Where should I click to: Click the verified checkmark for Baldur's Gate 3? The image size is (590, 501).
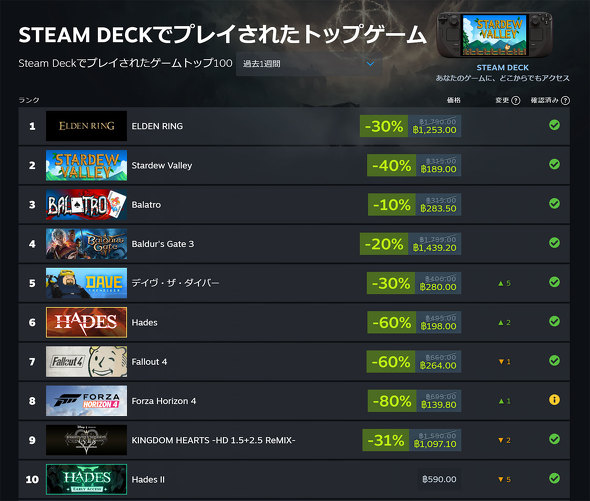click(554, 243)
